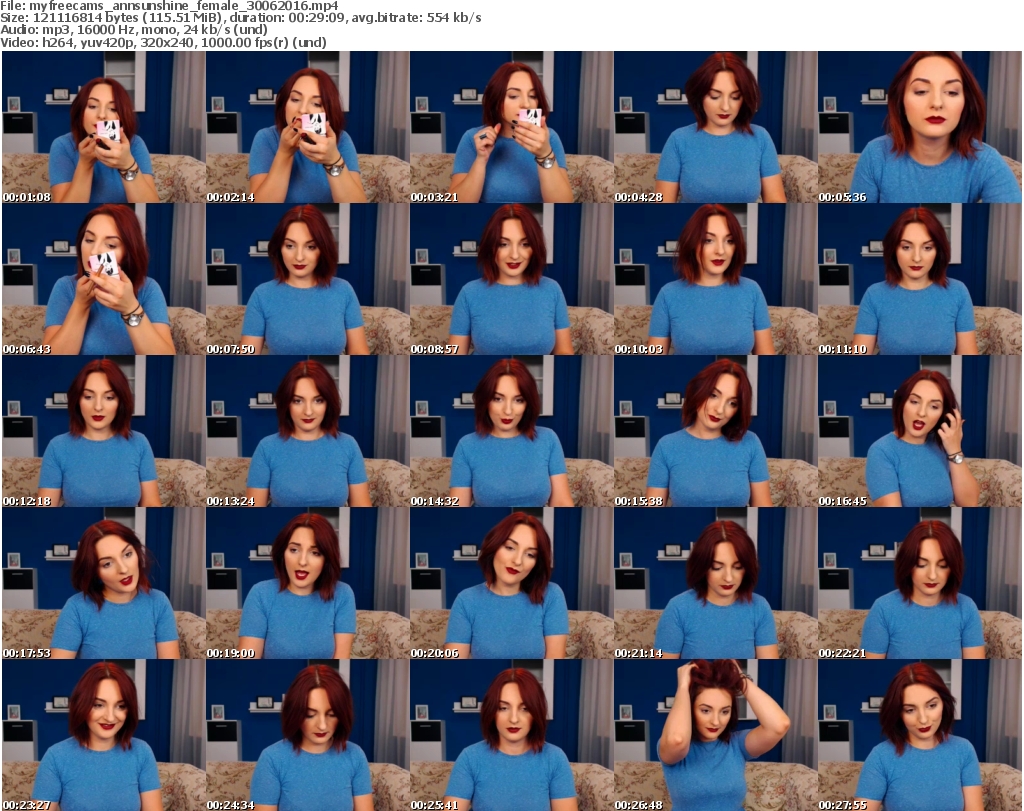Viewport: 1024px width, 811px height.
Task: Choose the frame at 00:07:50
Action: click(x=308, y=279)
